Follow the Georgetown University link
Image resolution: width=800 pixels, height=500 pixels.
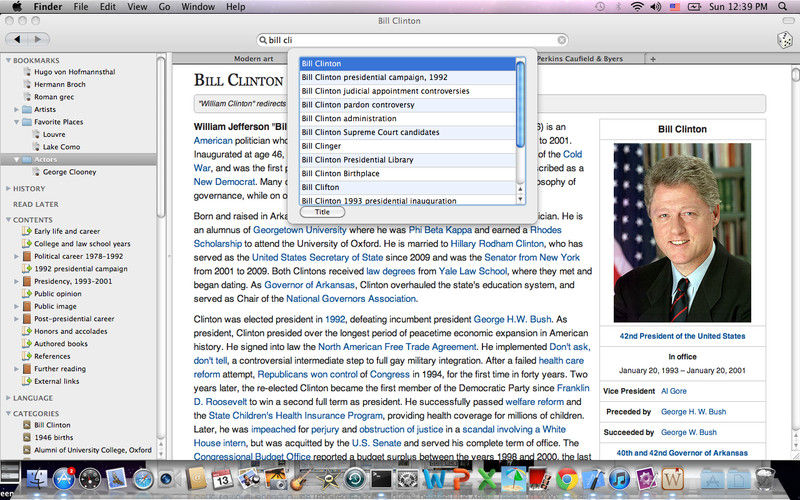point(299,230)
